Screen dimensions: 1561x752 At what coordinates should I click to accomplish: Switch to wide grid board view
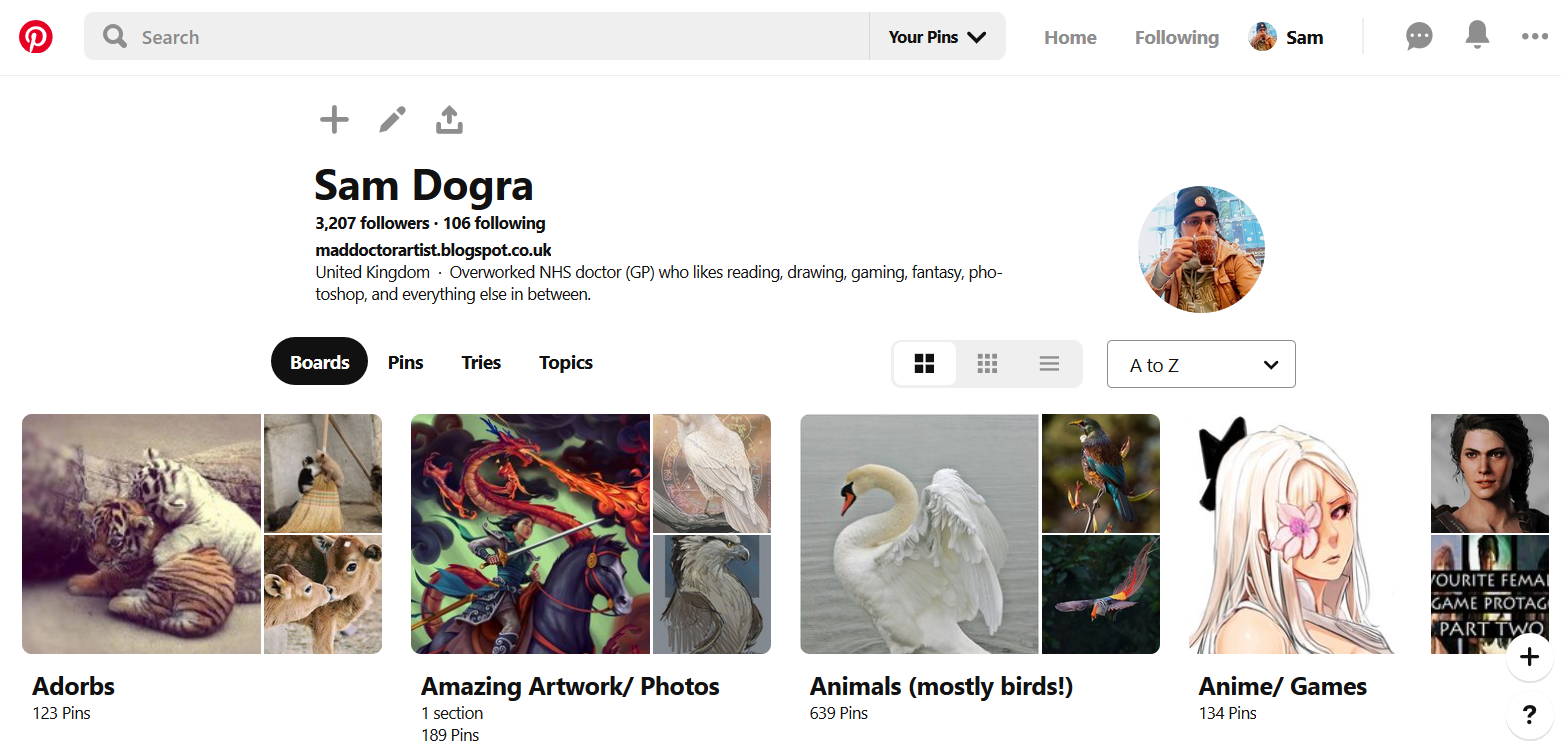pyautogui.click(x=925, y=364)
